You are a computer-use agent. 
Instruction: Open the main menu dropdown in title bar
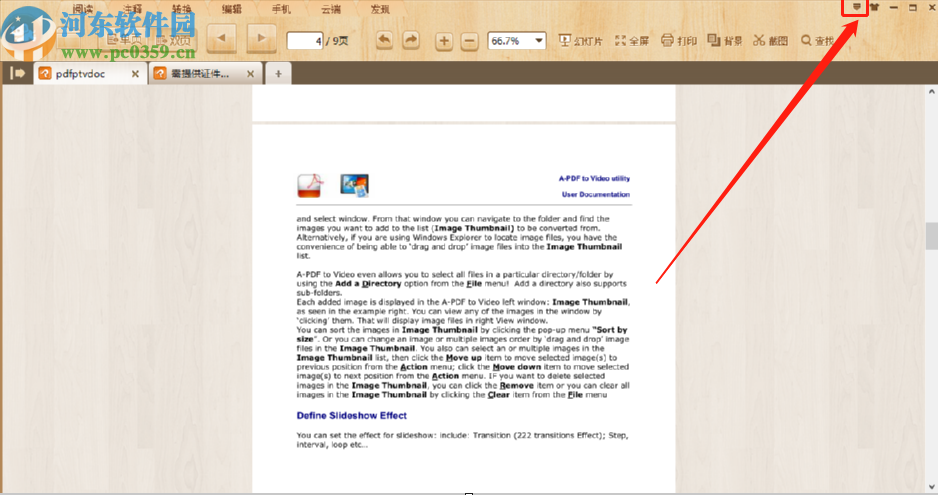[x=856, y=8]
